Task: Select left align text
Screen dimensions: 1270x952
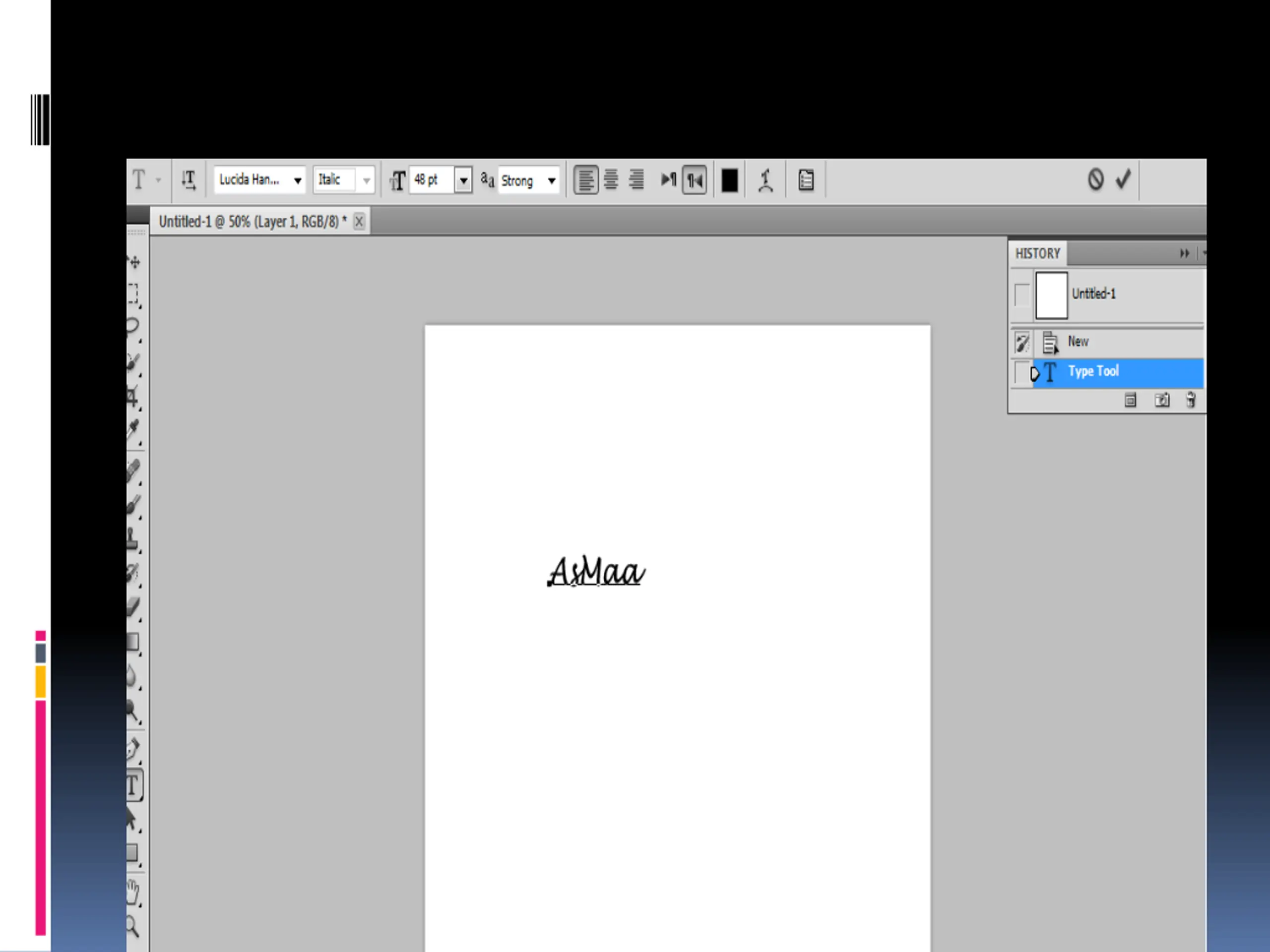Action: pos(585,181)
